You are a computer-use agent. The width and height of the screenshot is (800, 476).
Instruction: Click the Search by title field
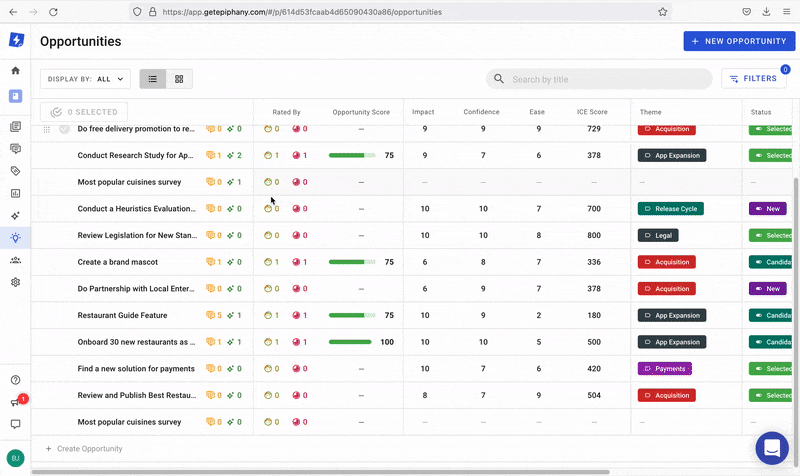(600, 79)
